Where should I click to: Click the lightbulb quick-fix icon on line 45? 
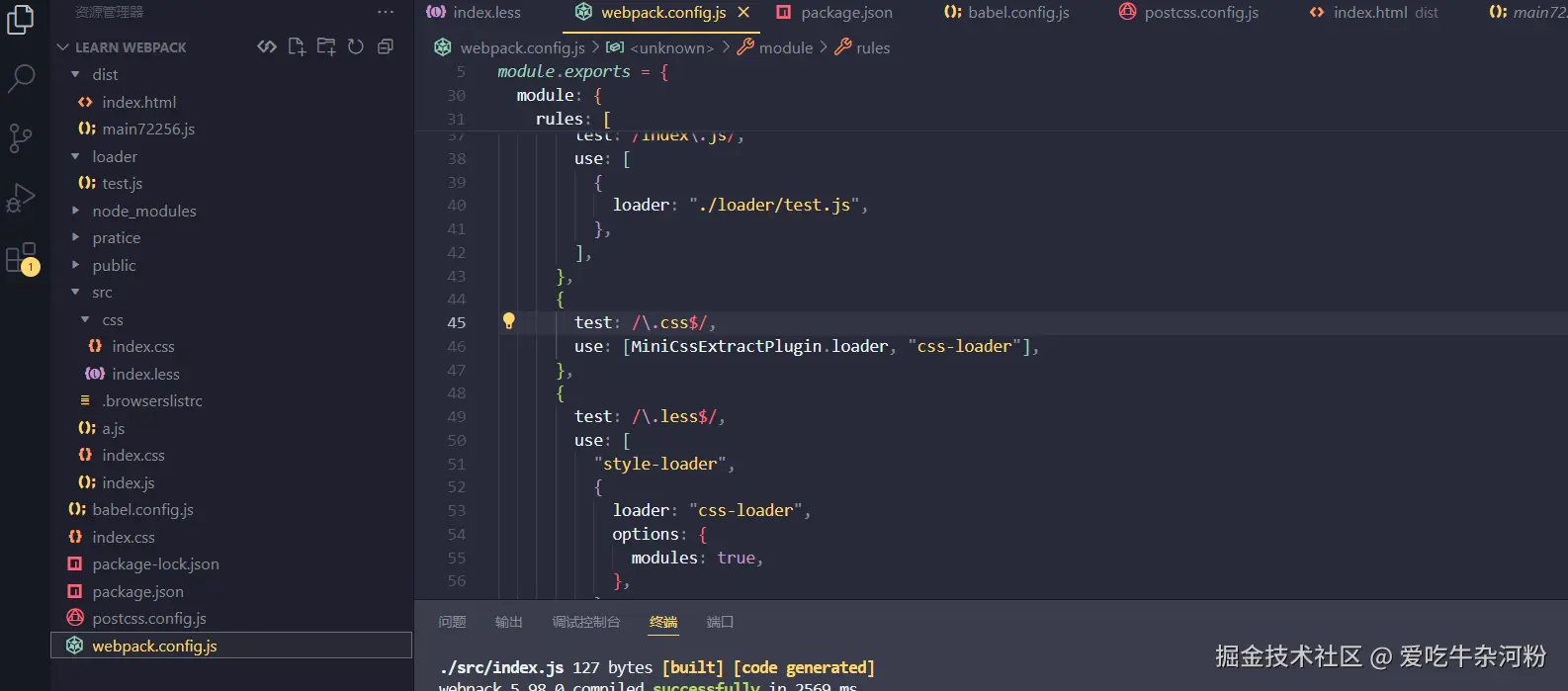coord(508,320)
